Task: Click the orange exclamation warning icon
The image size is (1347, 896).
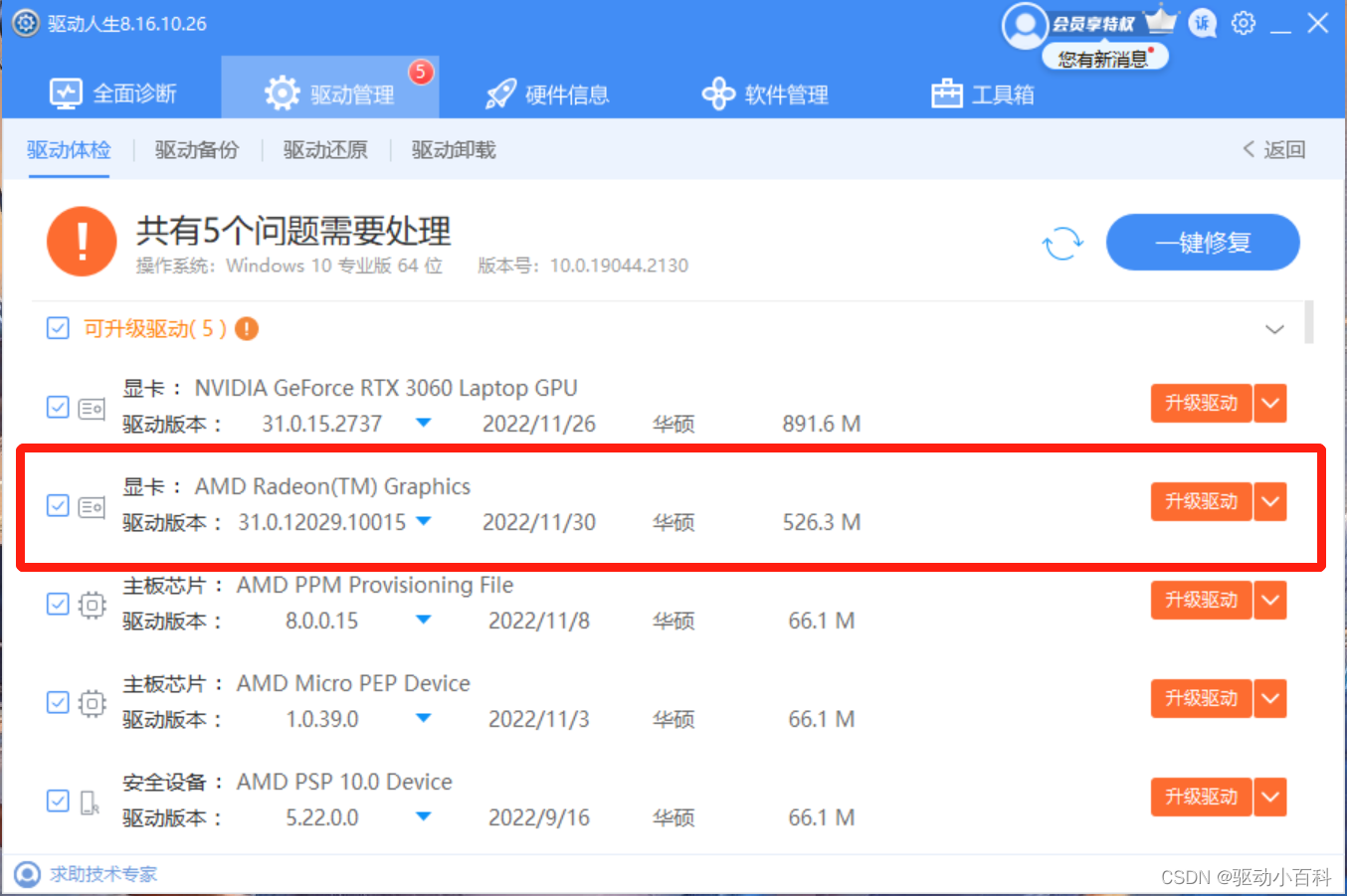Action: 82,241
